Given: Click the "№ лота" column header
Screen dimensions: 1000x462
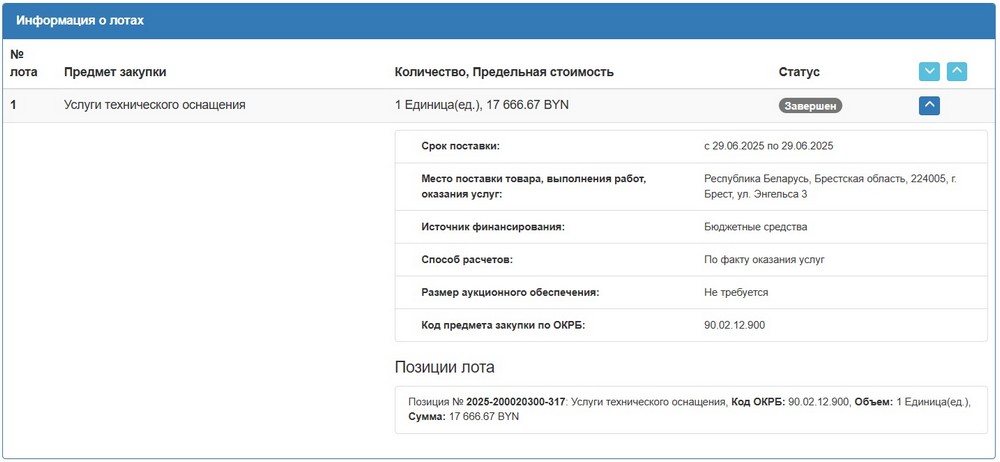Looking at the screenshot, I should point(24,63).
